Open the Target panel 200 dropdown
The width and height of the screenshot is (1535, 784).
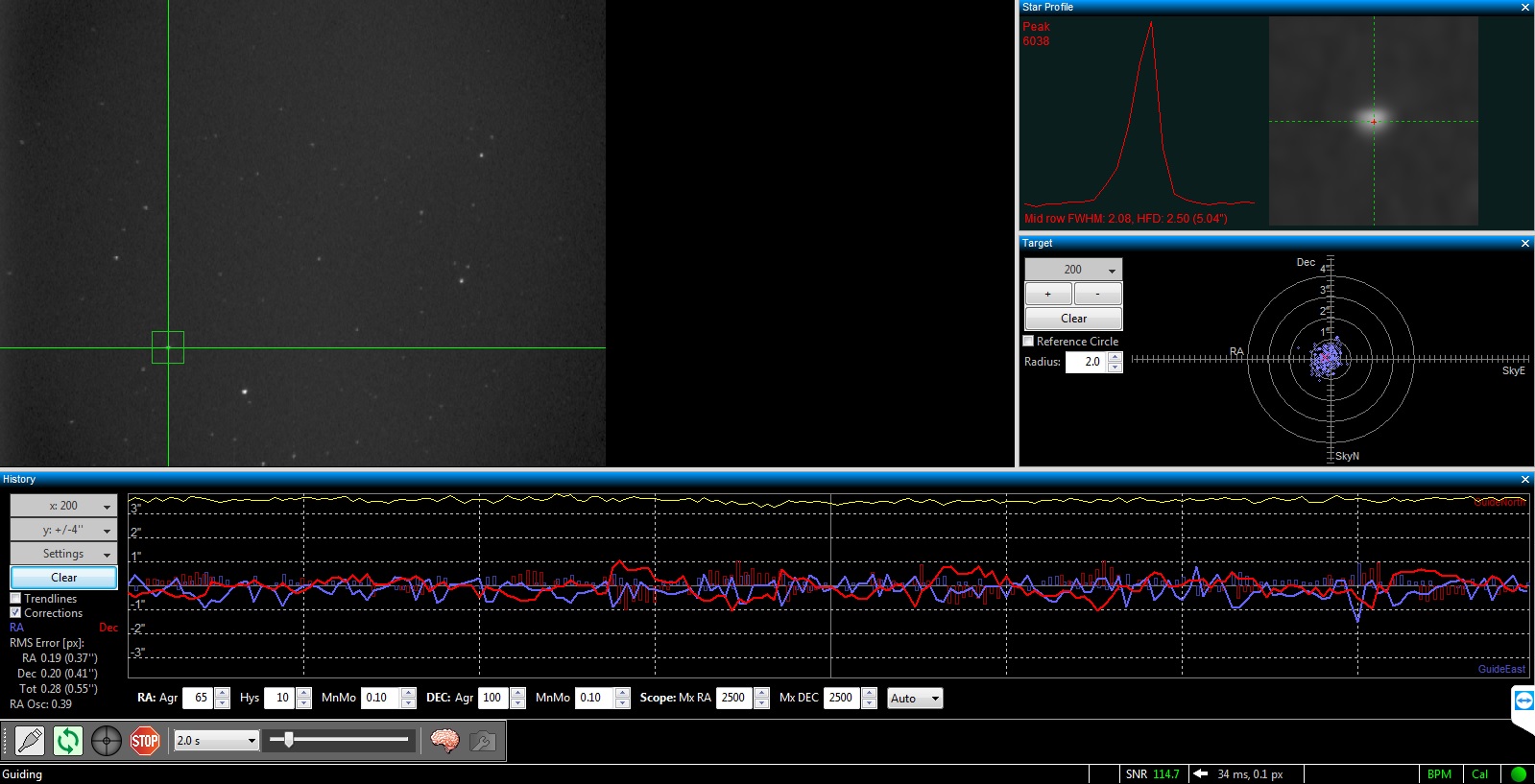pos(1073,270)
